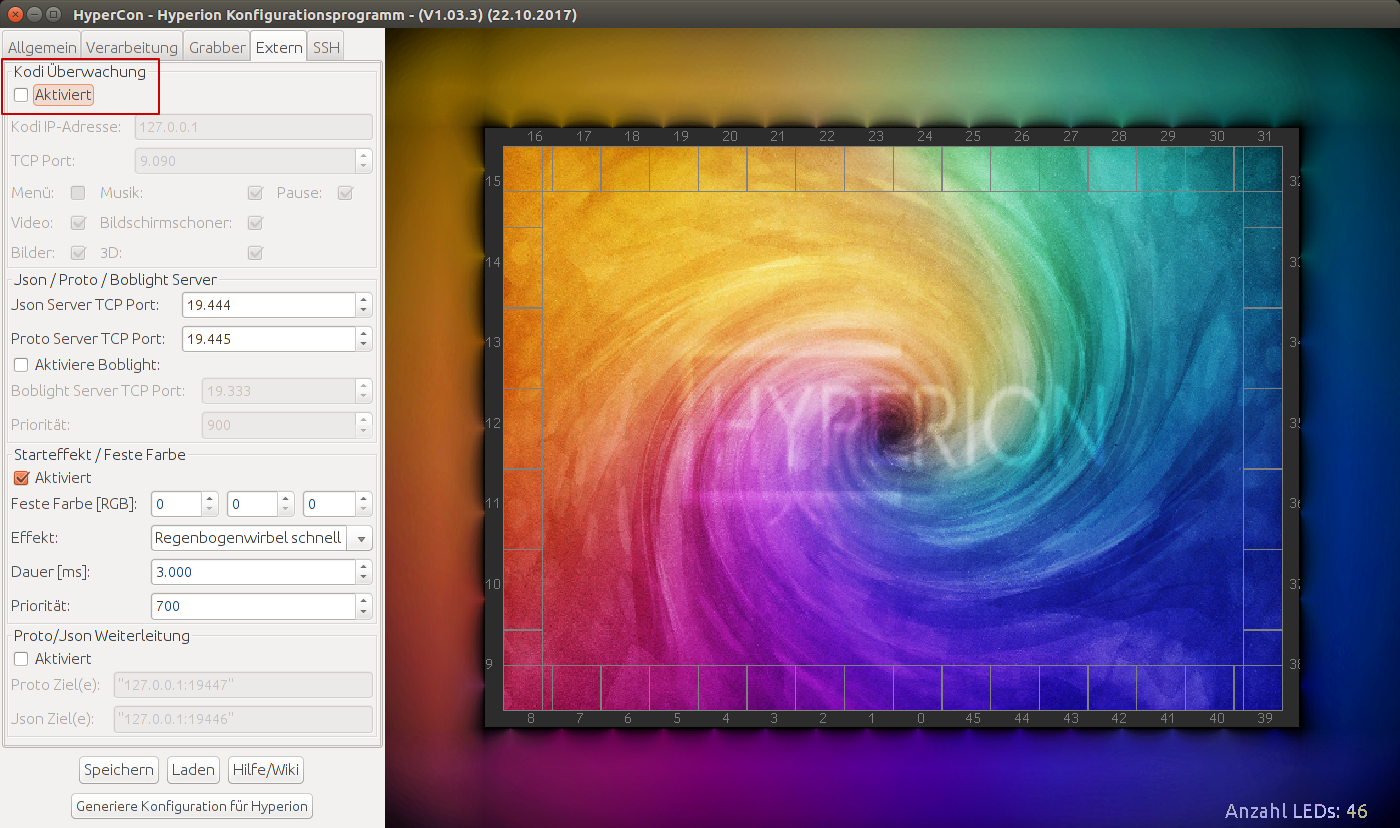1400x828 pixels.
Task: Click the Speichern button
Action: (x=119, y=770)
